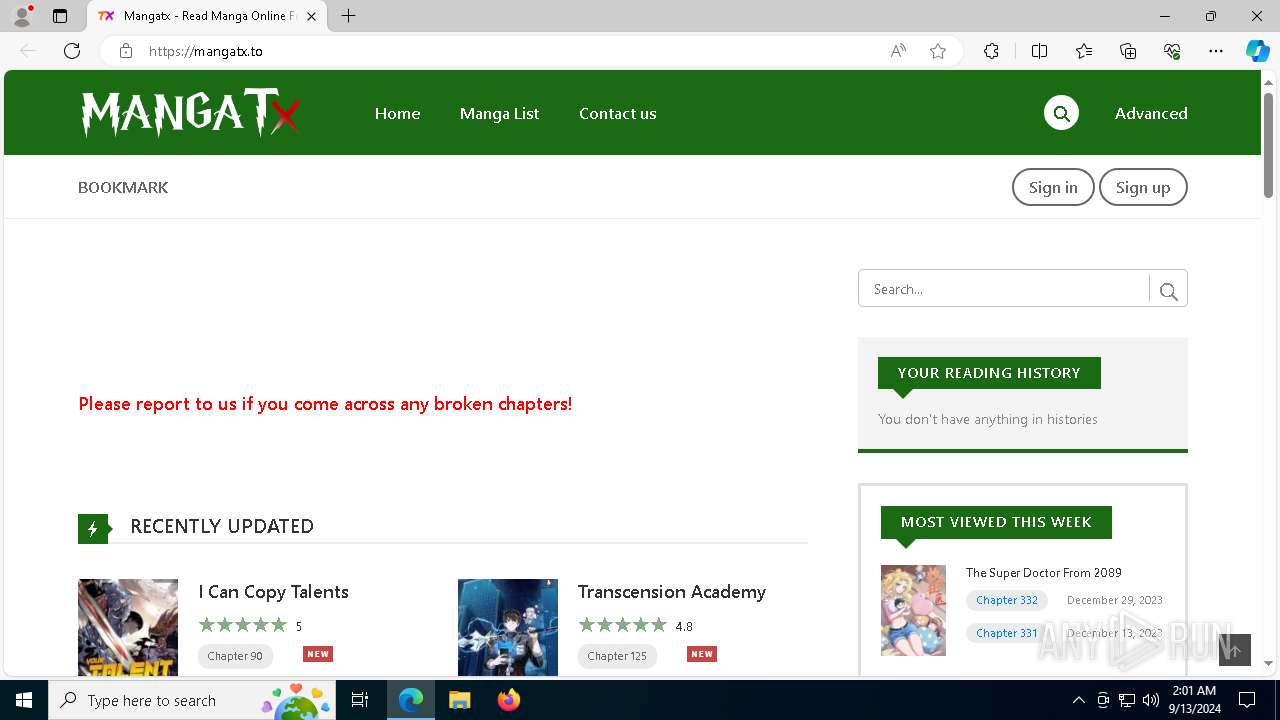Open the Manga List menu
This screenshot has width=1280, height=720.
tap(499, 114)
